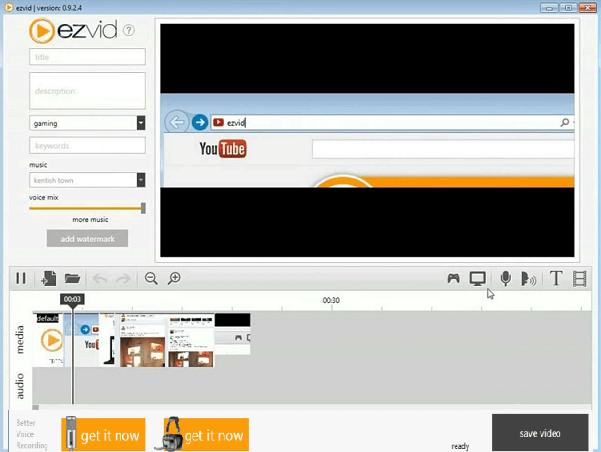Click the ezvid orange play logo
Image resolution: width=601 pixels, height=452 pixels.
click(42, 31)
